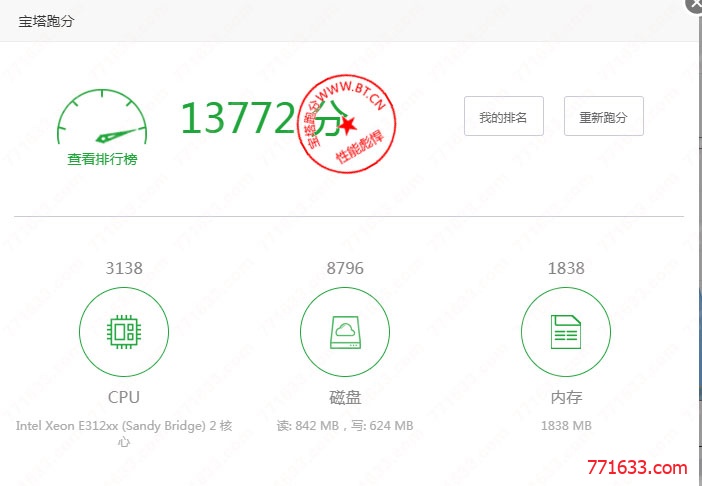Click the 磁盘 label
702x486 pixels.
tap(345, 397)
